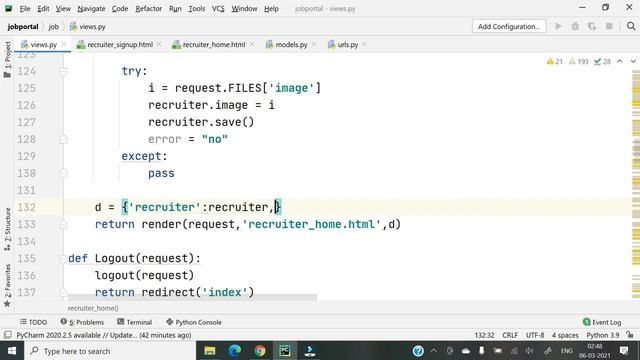The height and width of the screenshot is (360, 640).
Task: Open Search Everywhere magnifier
Action: pos(631,26)
